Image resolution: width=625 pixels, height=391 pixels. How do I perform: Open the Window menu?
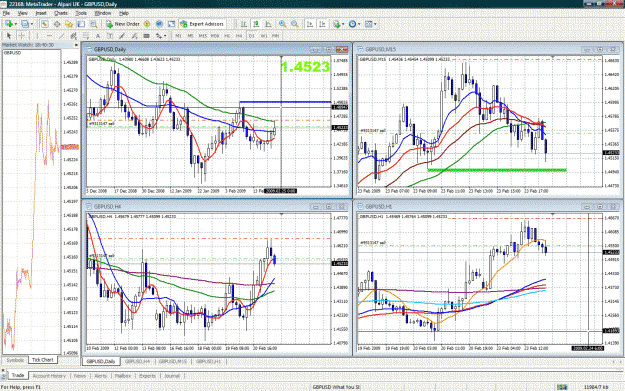pos(103,13)
